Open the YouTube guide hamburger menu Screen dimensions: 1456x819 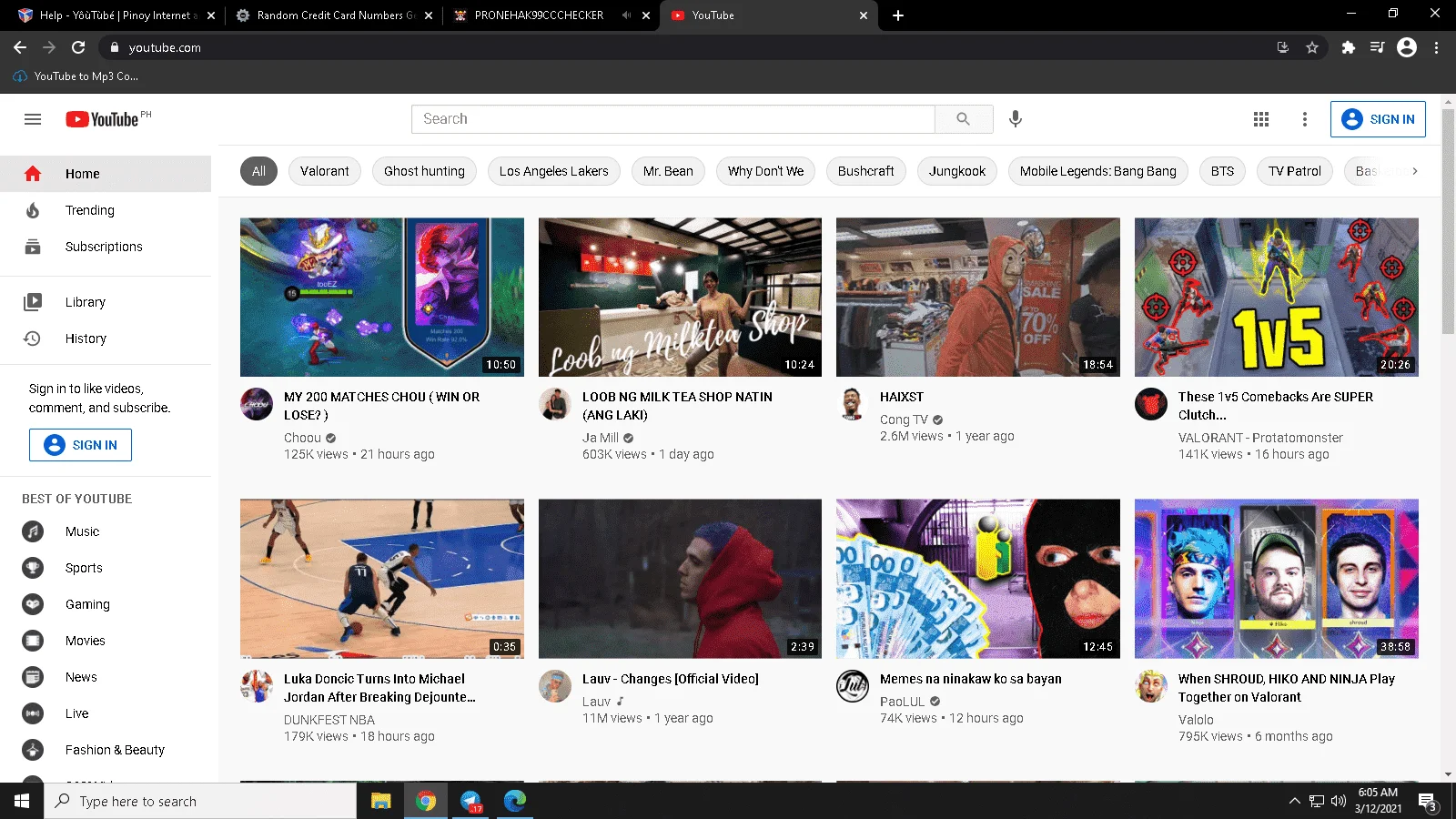(x=33, y=119)
